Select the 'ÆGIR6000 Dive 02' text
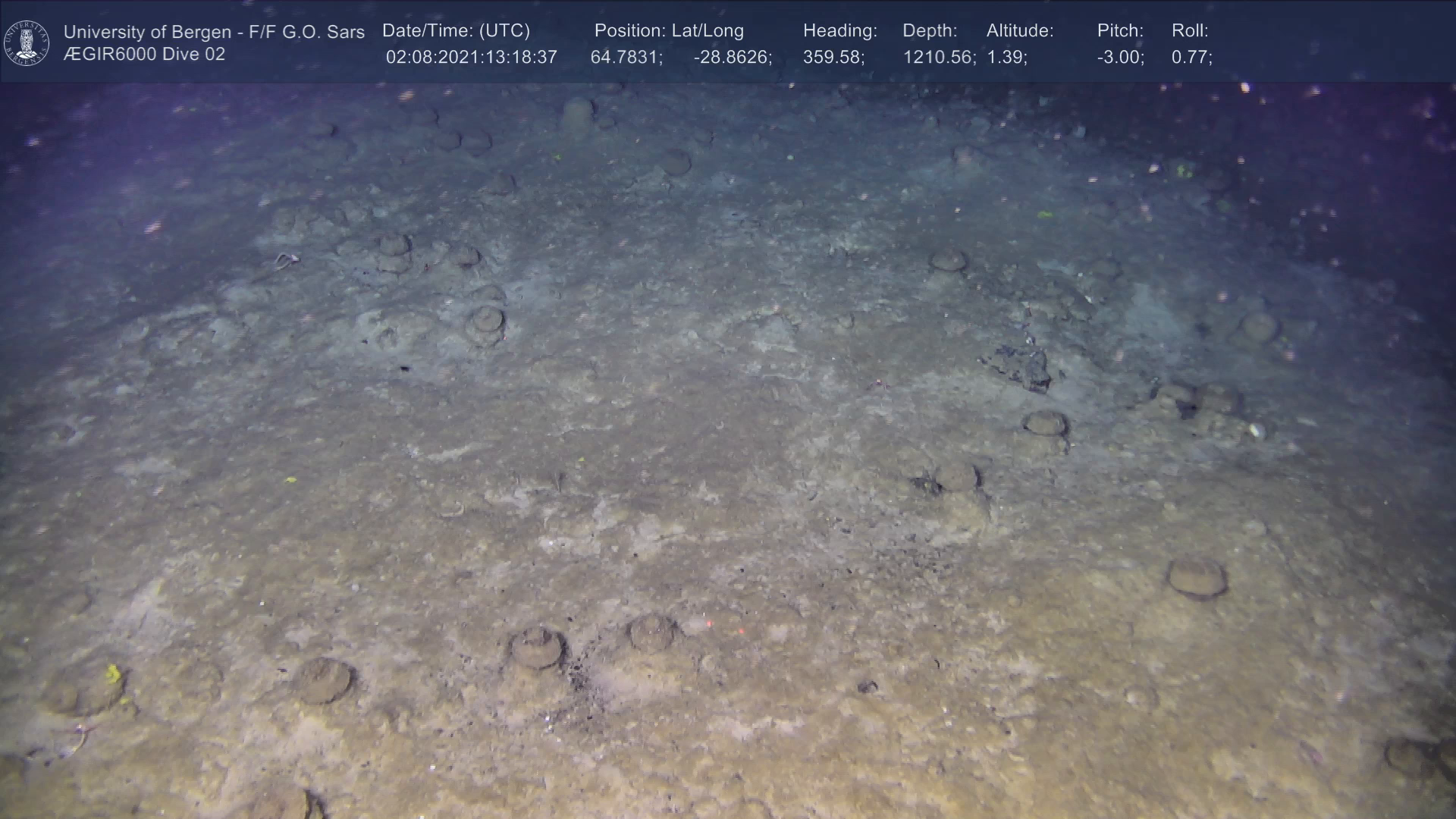 (x=144, y=55)
